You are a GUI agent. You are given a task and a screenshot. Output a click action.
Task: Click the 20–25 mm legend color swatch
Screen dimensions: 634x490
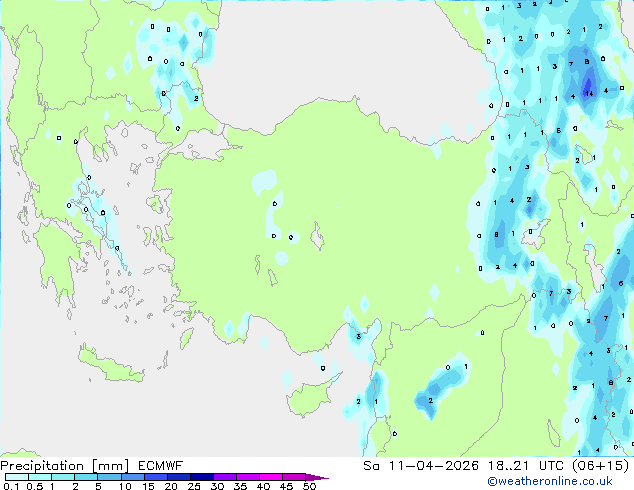[178, 477]
